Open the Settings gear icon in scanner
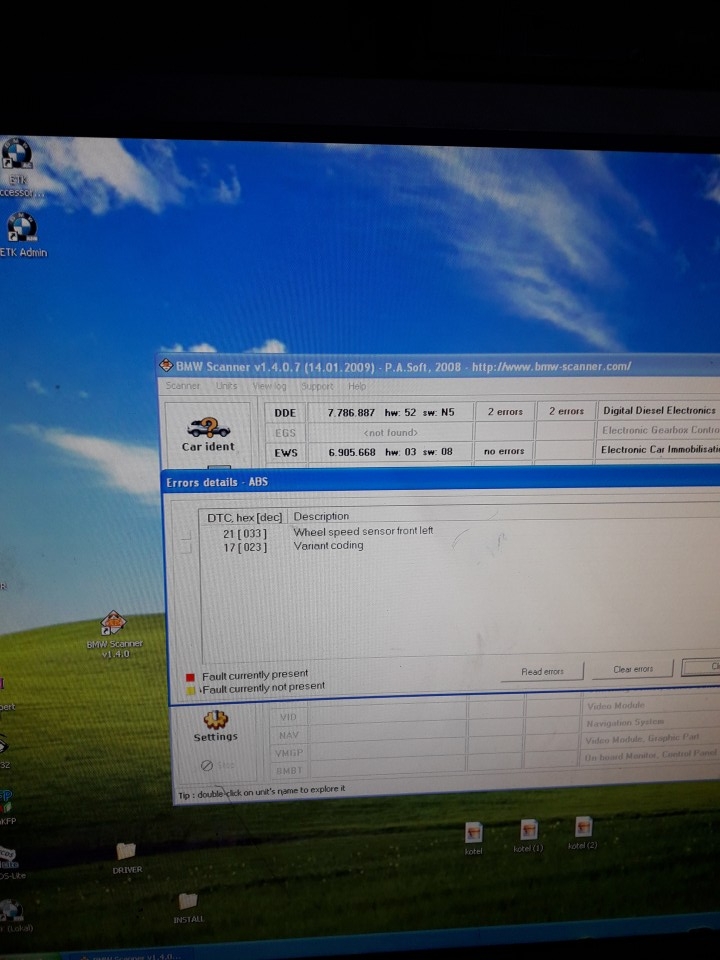This screenshot has height=960, width=720. pos(216,726)
